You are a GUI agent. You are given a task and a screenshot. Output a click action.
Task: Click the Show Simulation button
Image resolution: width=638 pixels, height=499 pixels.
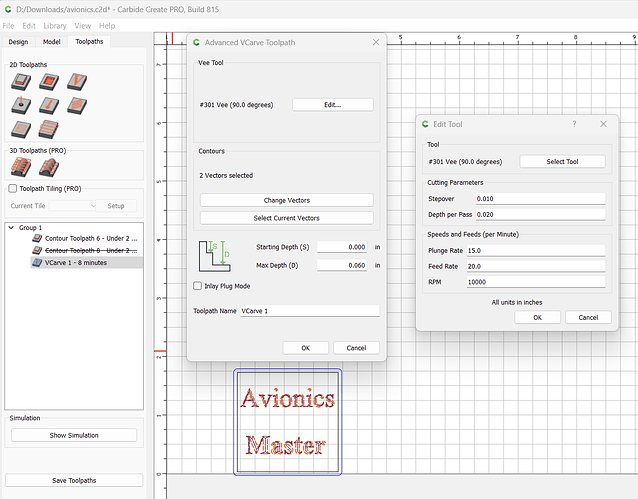(x=74, y=435)
